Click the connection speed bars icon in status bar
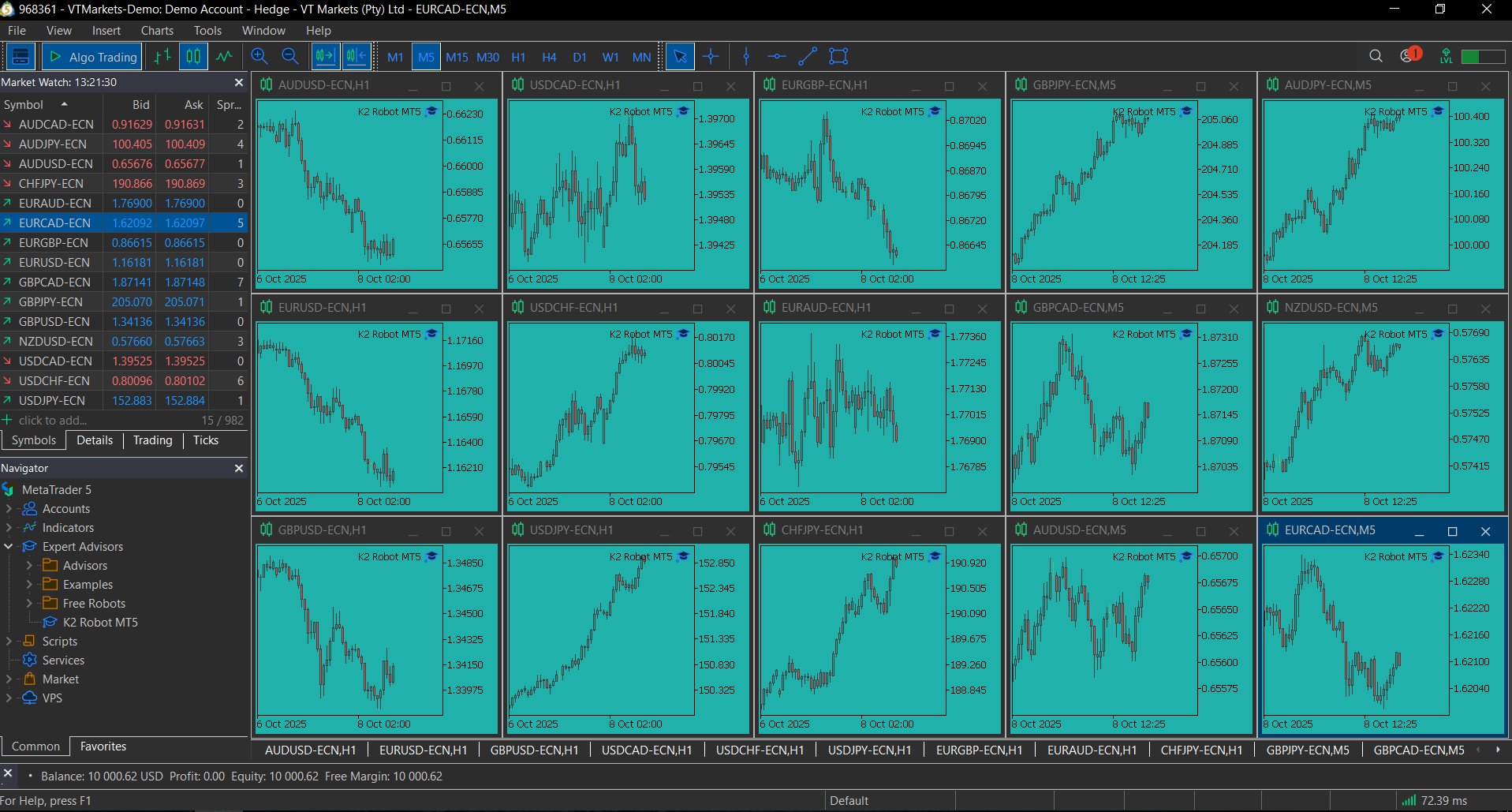Image resolution: width=1512 pixels, height=812 pixels. 1409,801
